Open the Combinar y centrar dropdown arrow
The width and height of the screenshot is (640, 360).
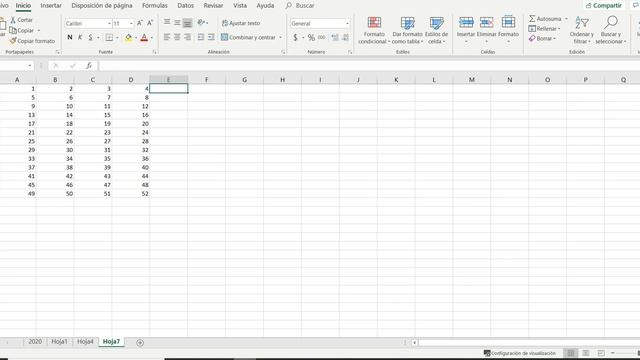click(x=280, y=38)
